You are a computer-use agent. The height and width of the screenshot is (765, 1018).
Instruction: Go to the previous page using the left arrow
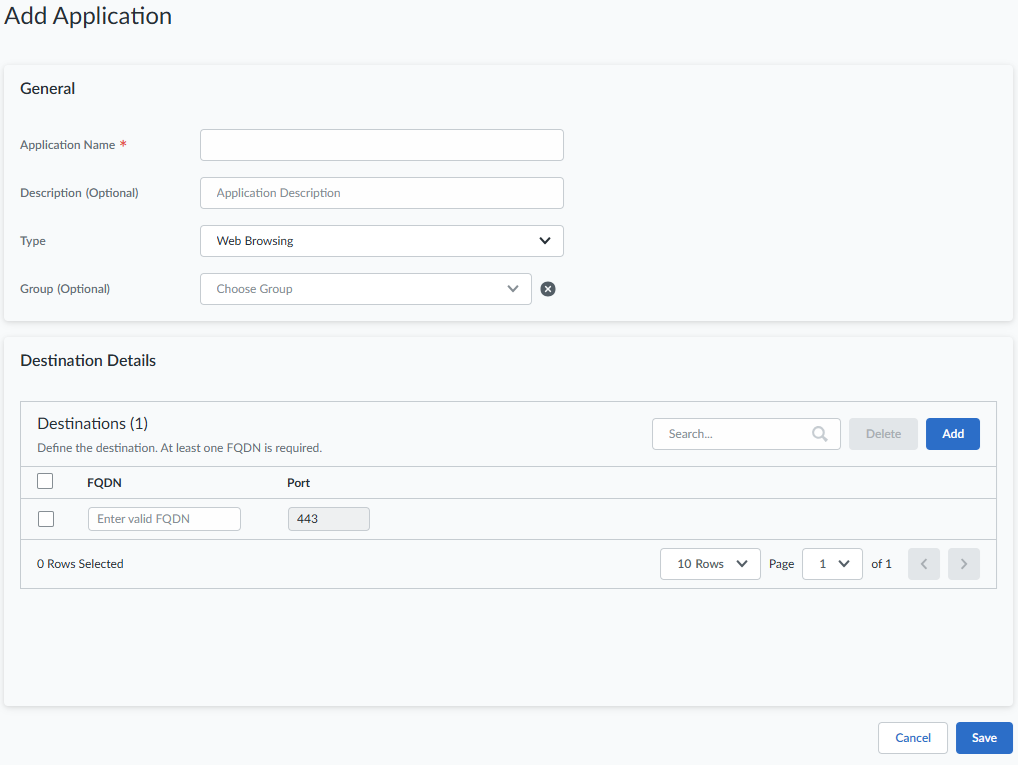point(924,564)
